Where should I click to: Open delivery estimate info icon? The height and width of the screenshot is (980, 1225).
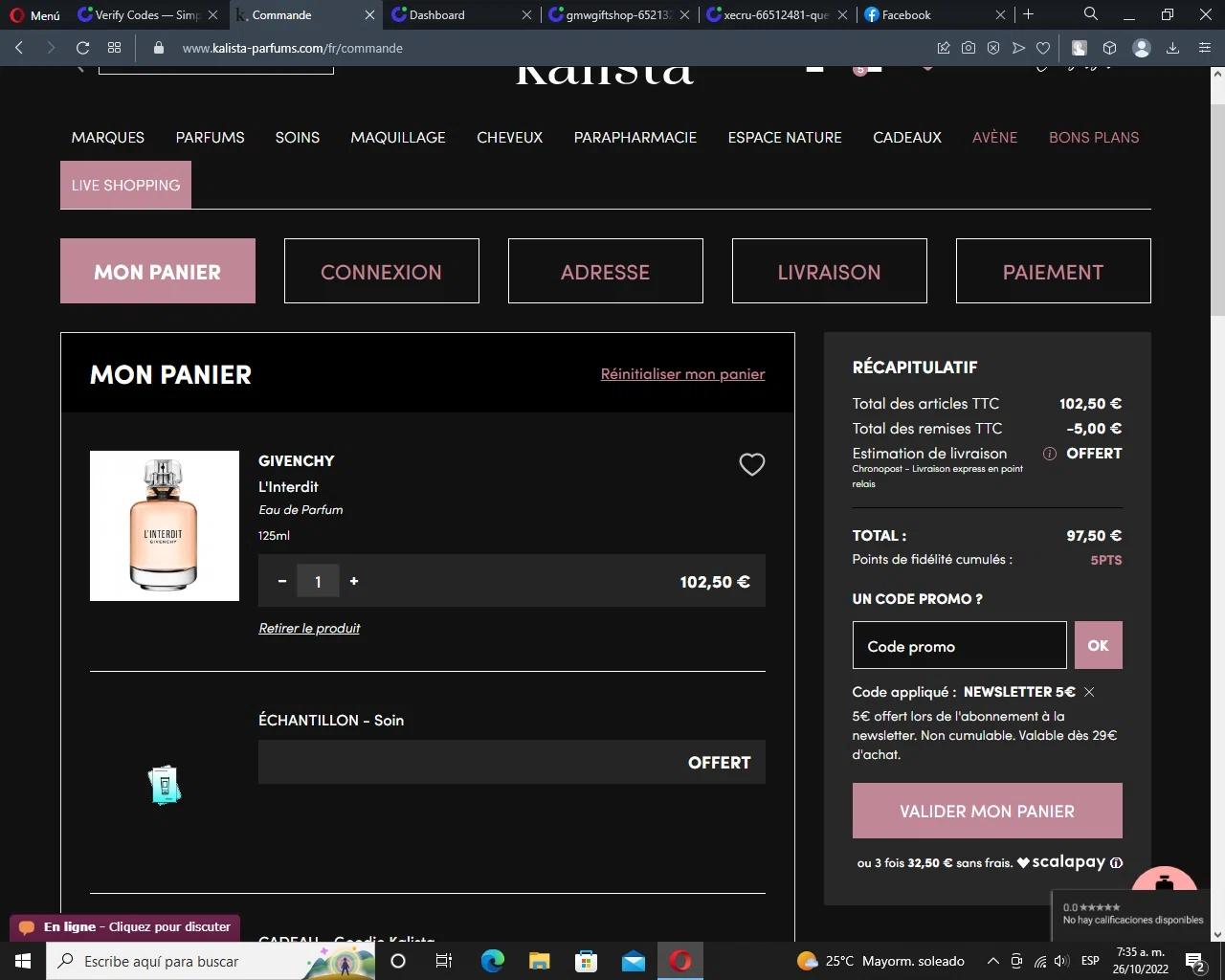point(1050,454)
